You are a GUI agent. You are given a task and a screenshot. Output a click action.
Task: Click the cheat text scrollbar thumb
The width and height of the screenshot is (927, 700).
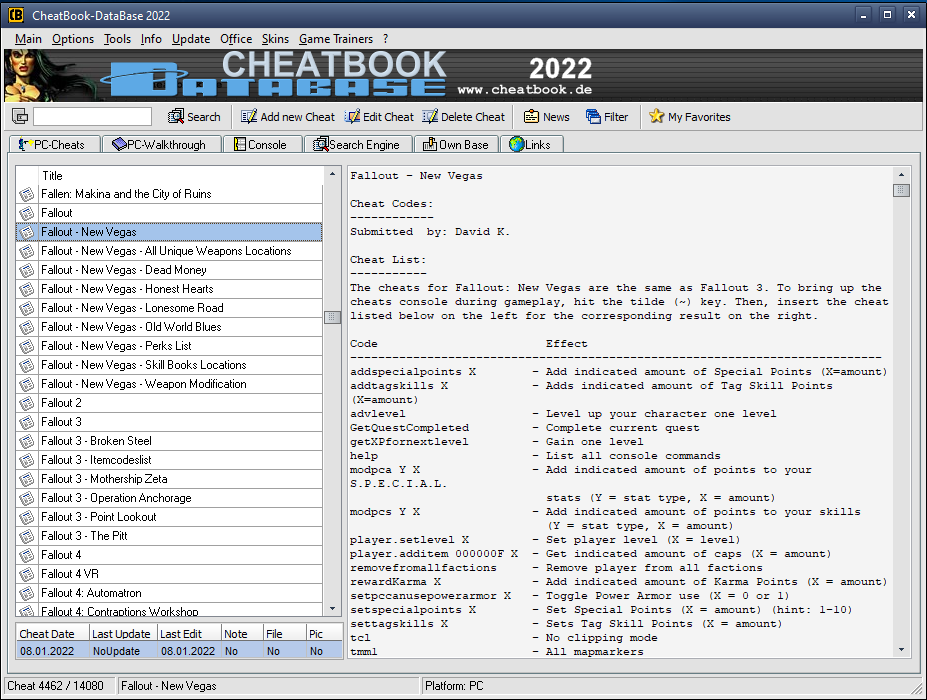(901, 190)
